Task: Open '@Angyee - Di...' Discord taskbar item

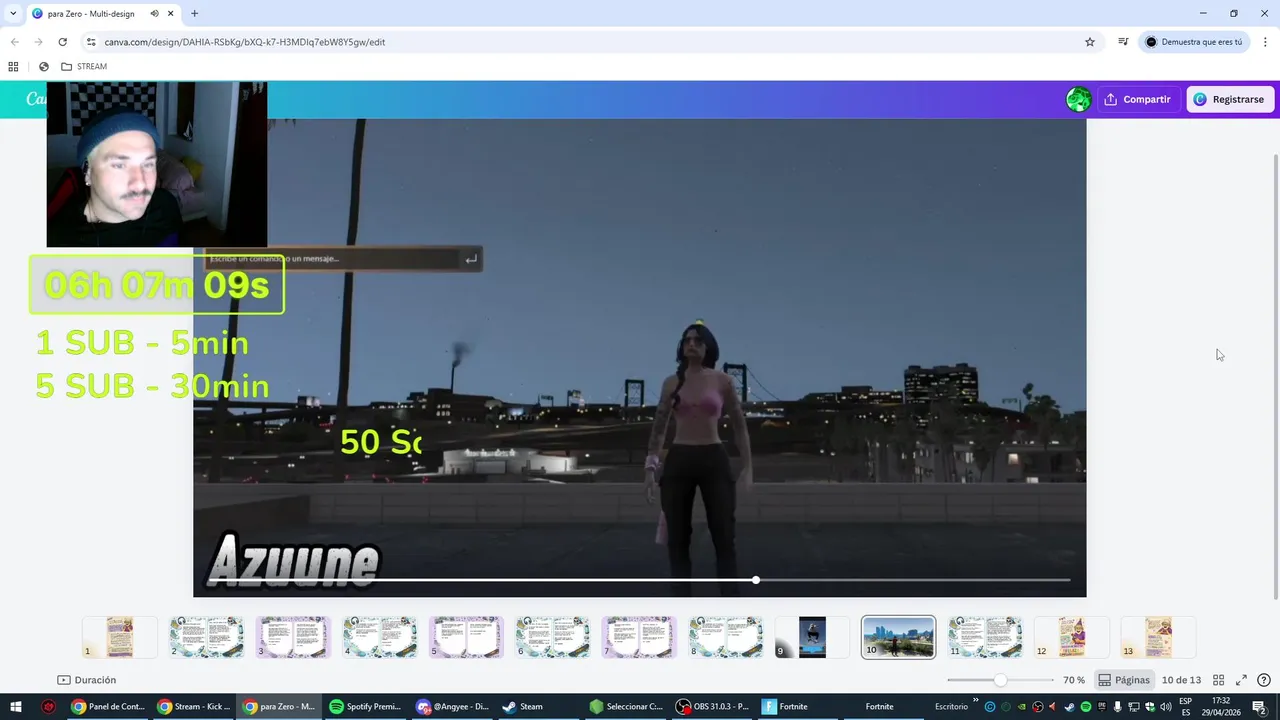Action: pyautogui.click(x=452, y=707)
